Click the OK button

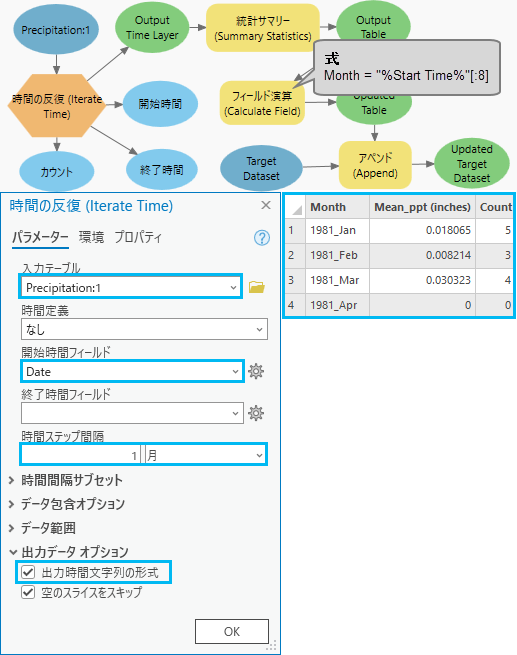232,631
